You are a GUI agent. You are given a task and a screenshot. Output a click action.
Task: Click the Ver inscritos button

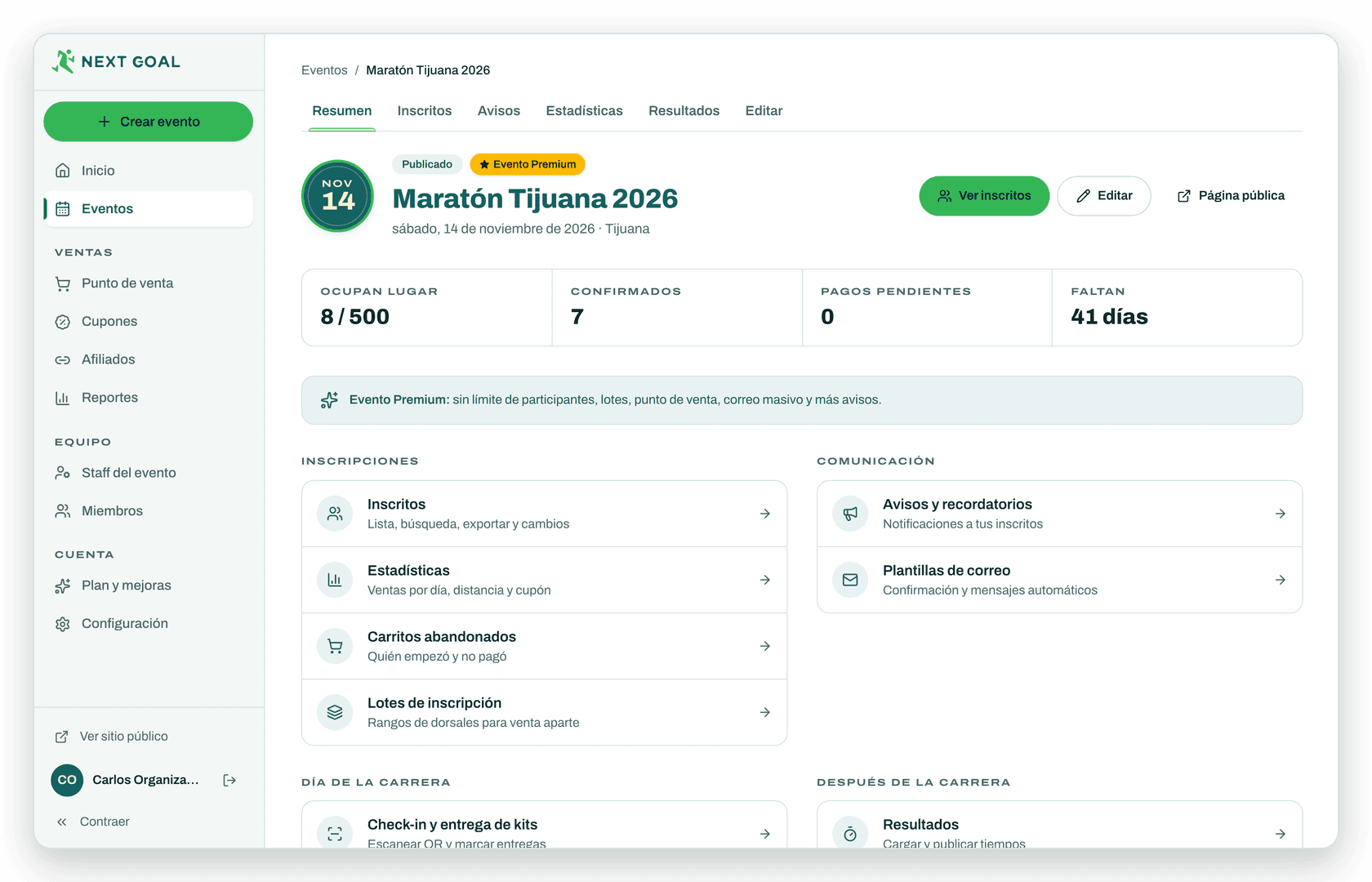pos(984,196)
